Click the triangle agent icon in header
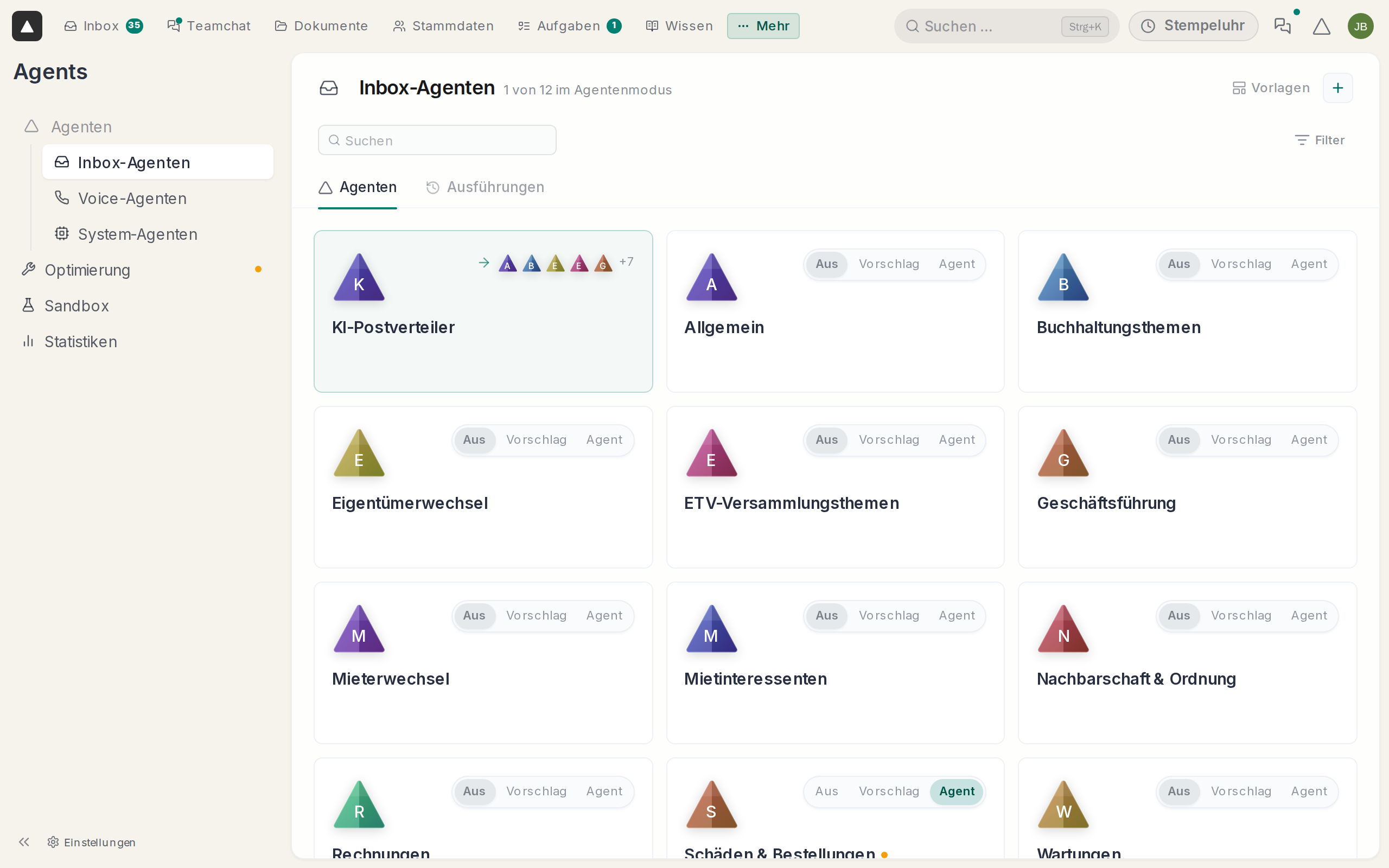The image size is (1389, 868). point(1321,26)
